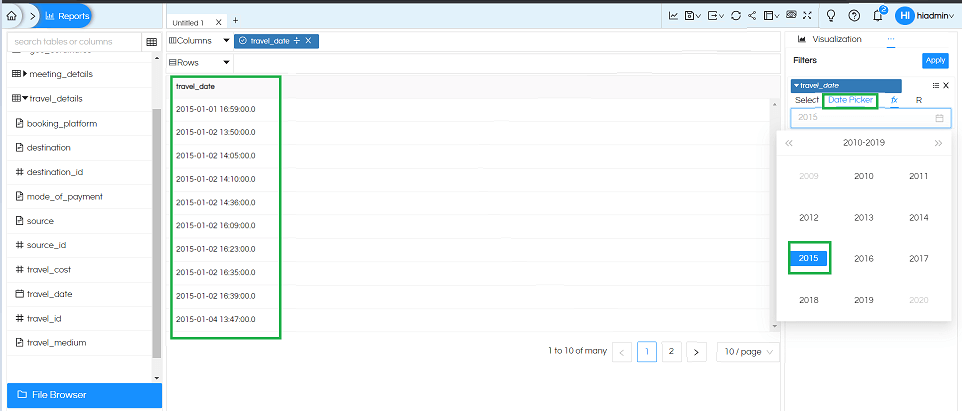Open the save report dropdown
The width and height of the screenshot is (962, 411).
(x=693, y=16)
